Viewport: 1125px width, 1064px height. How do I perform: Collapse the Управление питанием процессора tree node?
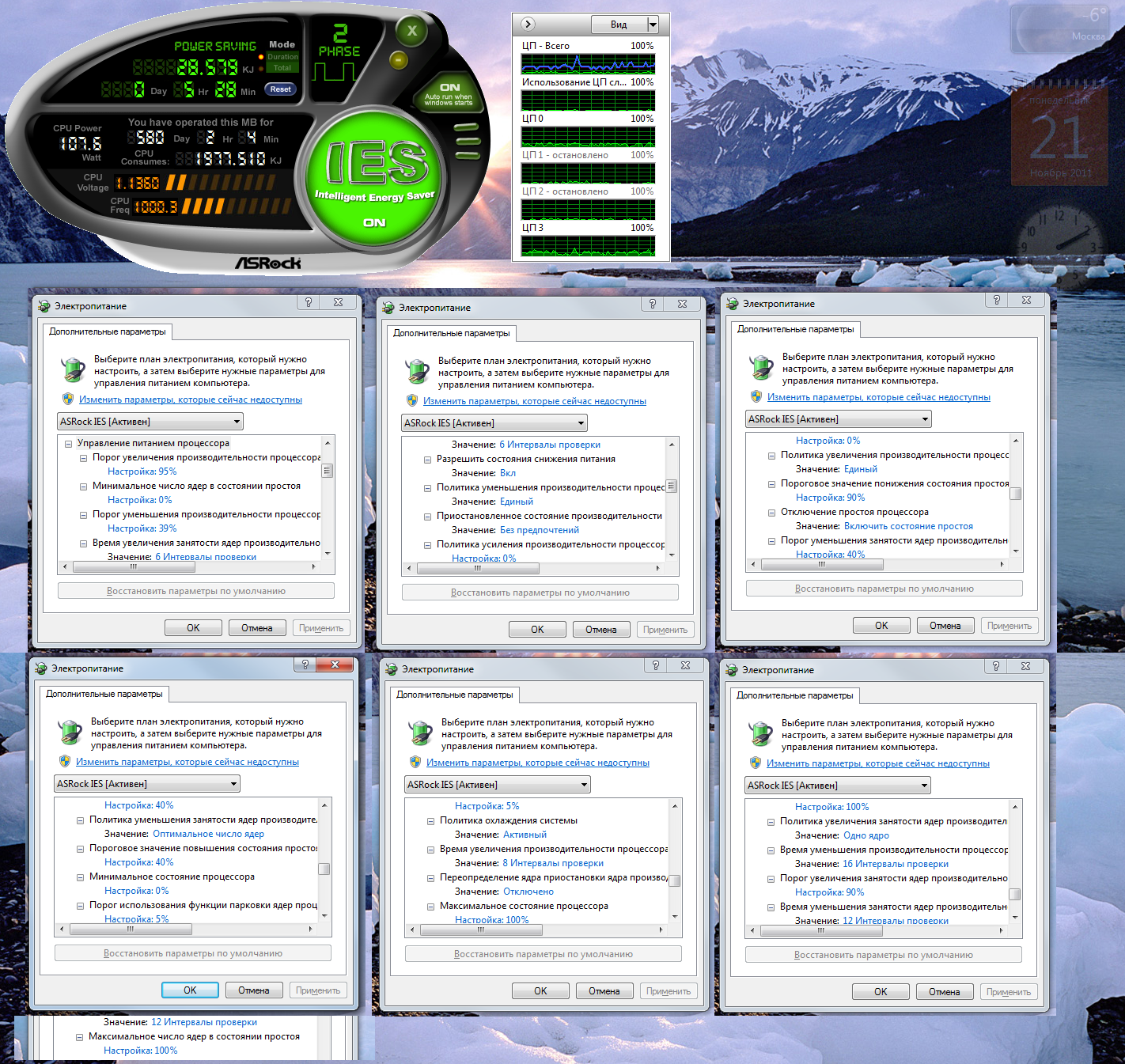click(69, 444)
